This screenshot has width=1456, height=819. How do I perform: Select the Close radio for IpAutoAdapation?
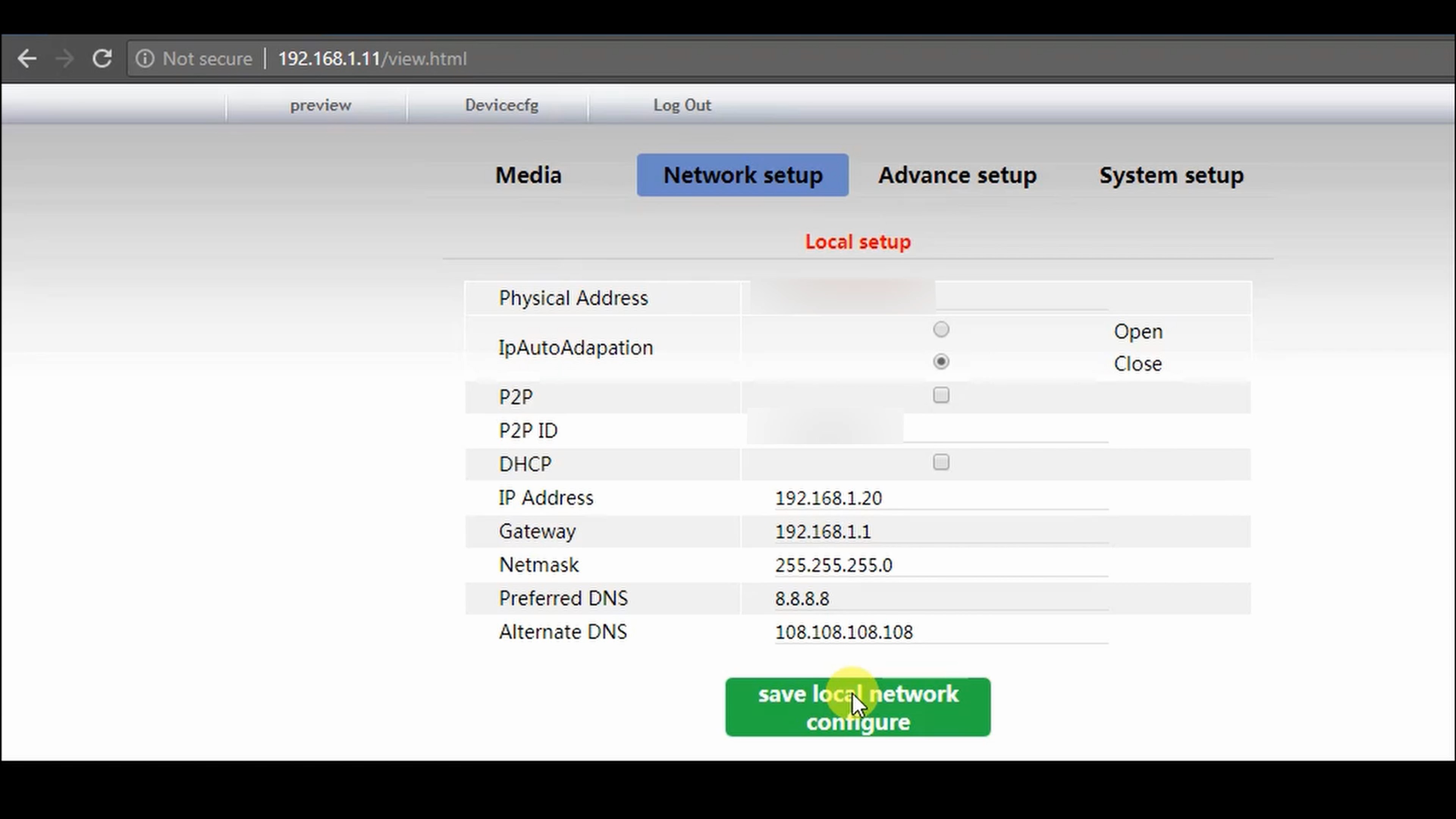[940, 362]
